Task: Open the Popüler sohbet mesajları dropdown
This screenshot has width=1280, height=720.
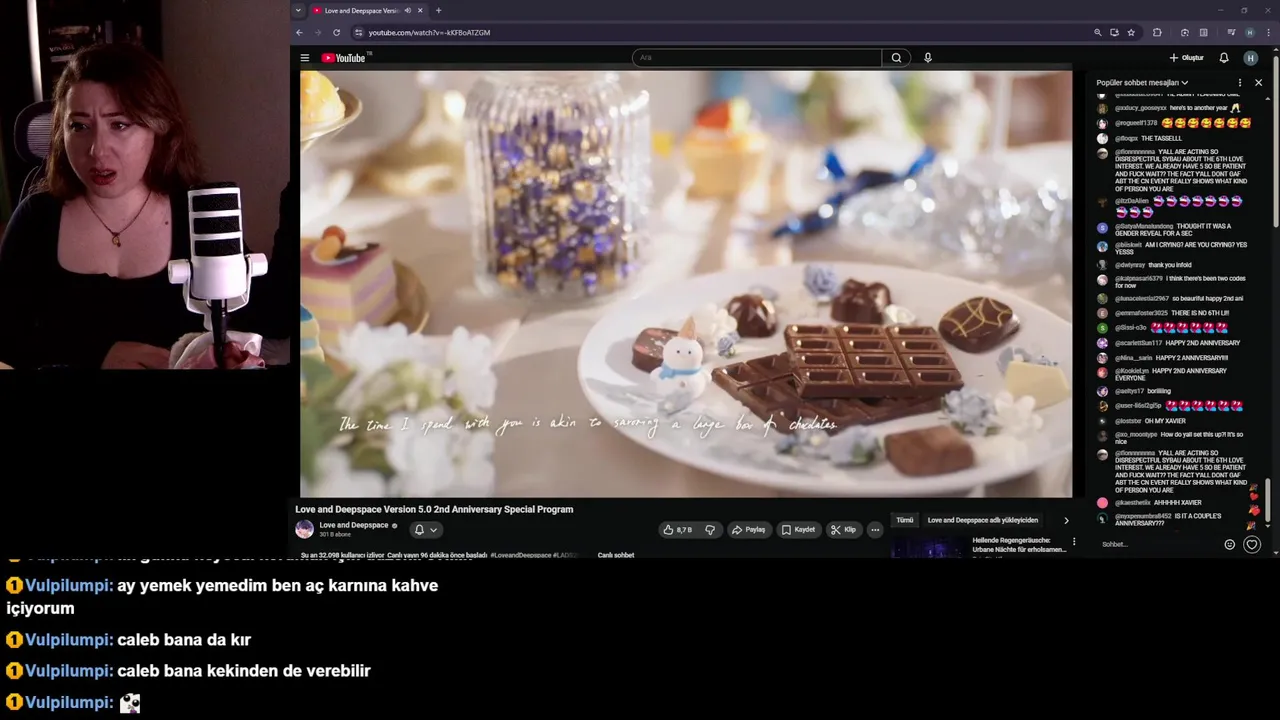Action: pyautogui.click(x=1142, y=83)
